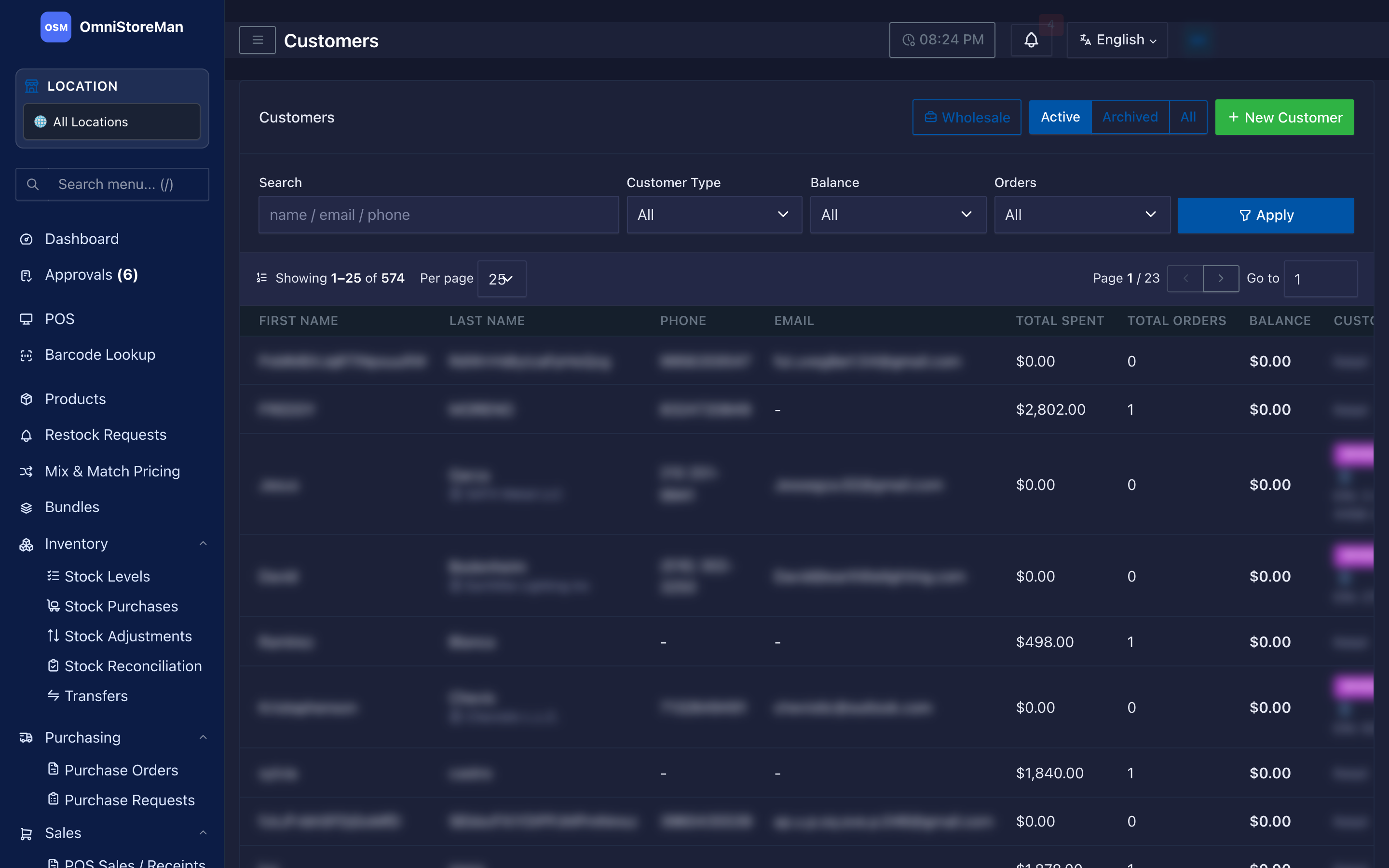Focus the Search menu input

coord(112,184)
